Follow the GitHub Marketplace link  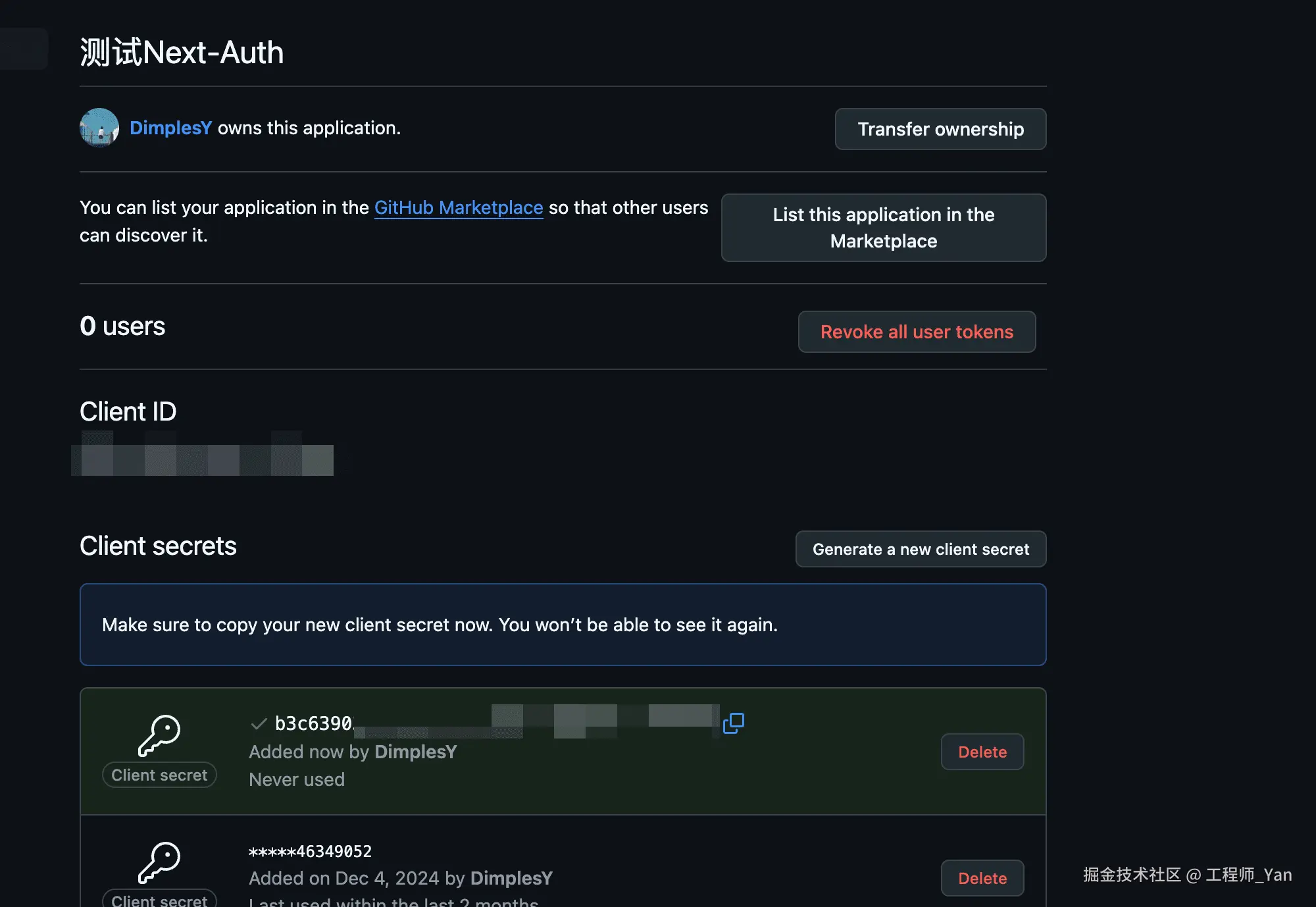pyautogui.click(x=458, y=207)
